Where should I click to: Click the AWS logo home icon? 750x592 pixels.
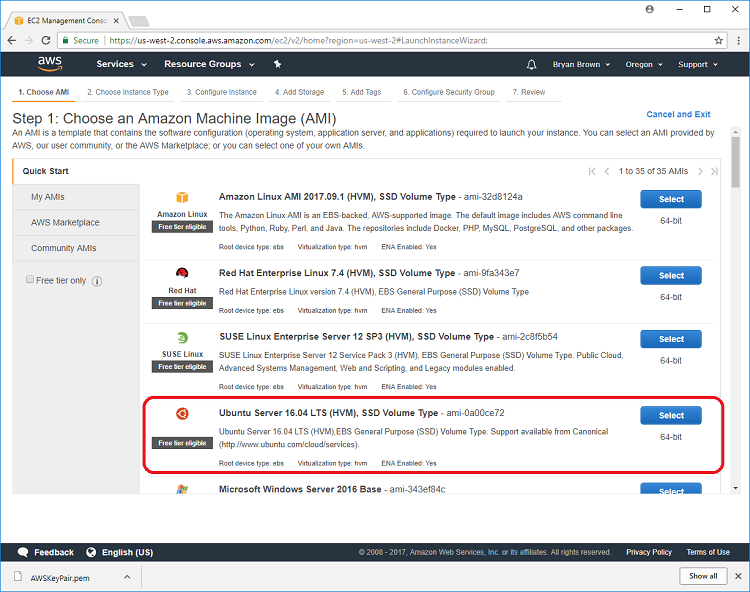coord(50,64)
